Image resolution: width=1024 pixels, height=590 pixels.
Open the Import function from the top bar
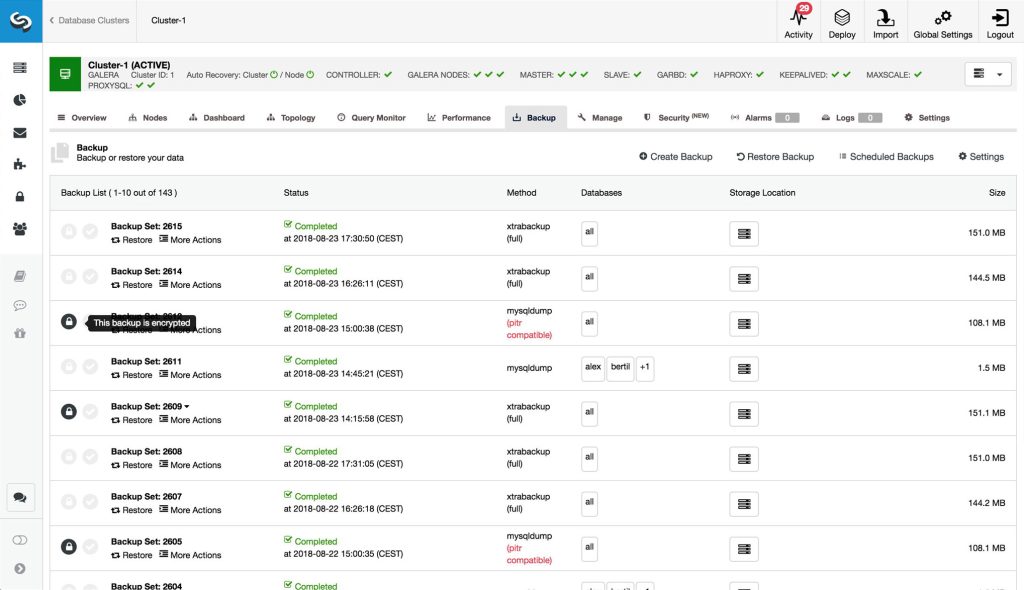pos(886,22)
